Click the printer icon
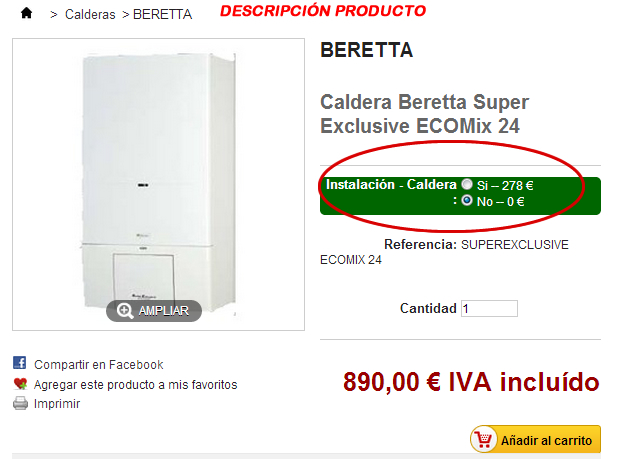 (20, 403)
